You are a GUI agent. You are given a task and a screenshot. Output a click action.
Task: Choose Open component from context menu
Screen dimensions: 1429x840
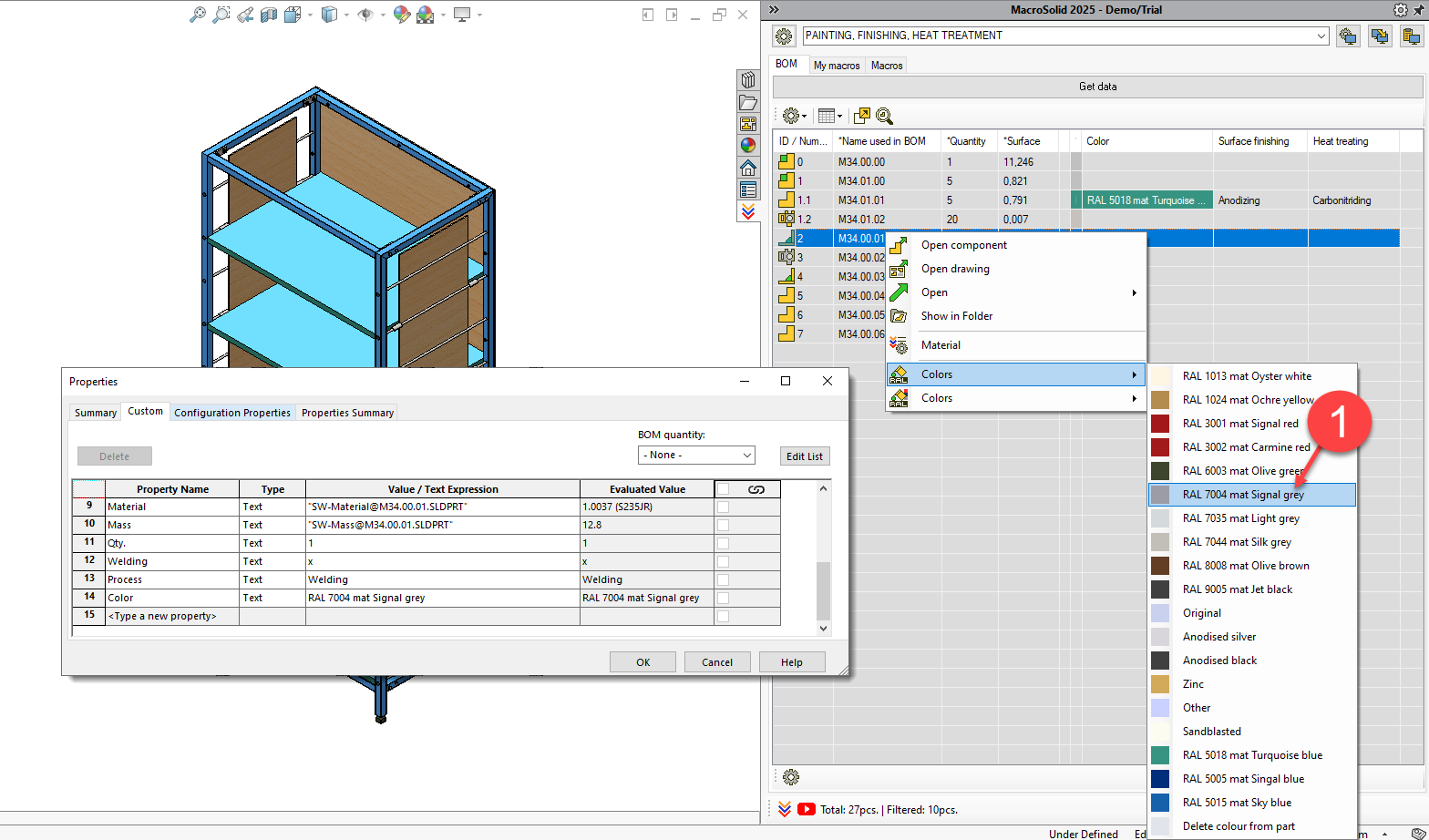(x=1016, y=245)
